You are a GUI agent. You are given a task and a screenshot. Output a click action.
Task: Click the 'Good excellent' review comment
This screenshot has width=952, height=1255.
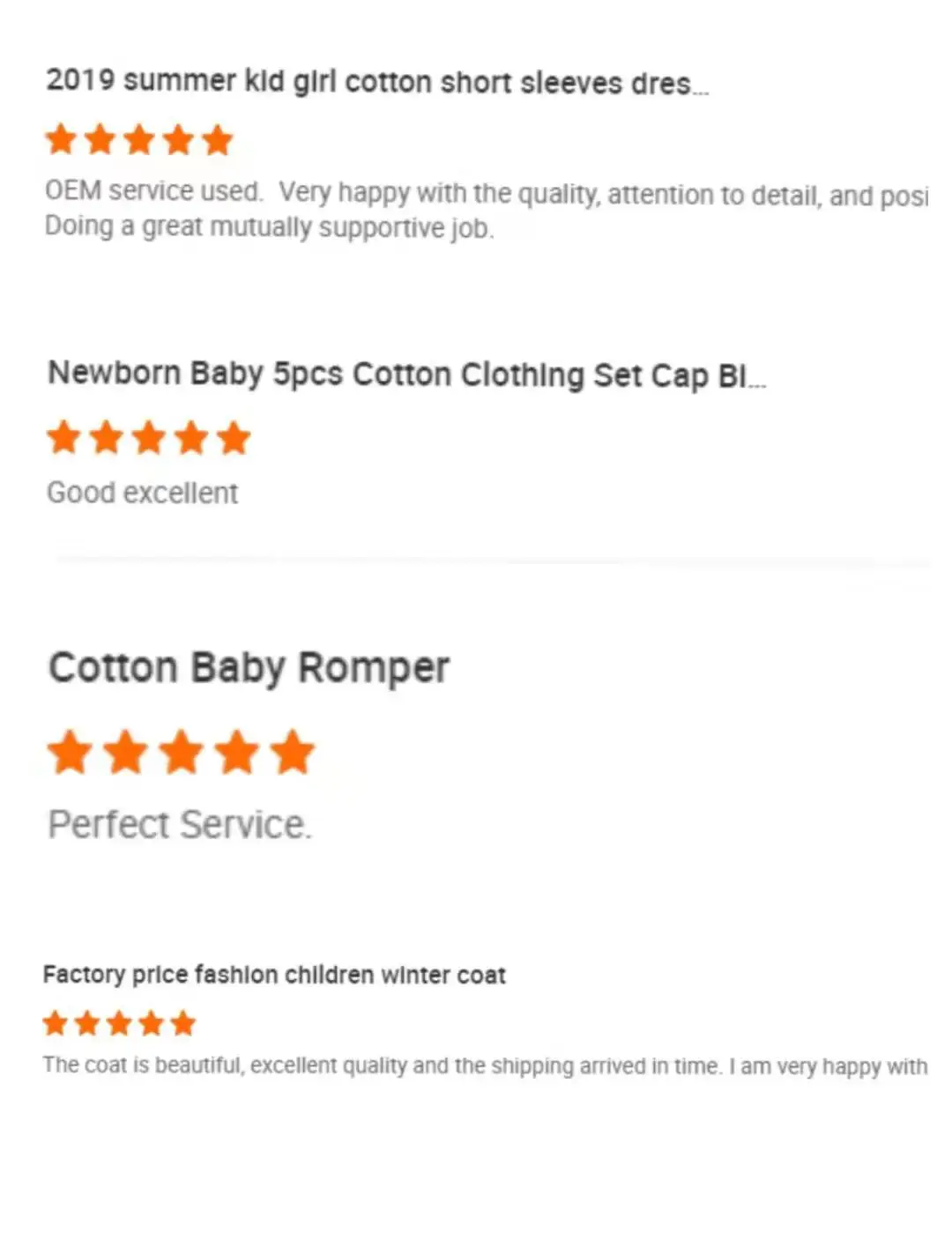(143, 493)
